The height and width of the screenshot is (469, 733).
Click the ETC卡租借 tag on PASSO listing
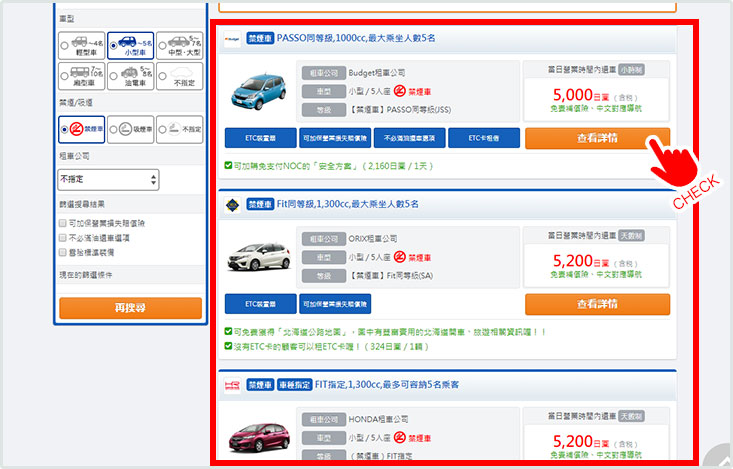tap(483, 139)
